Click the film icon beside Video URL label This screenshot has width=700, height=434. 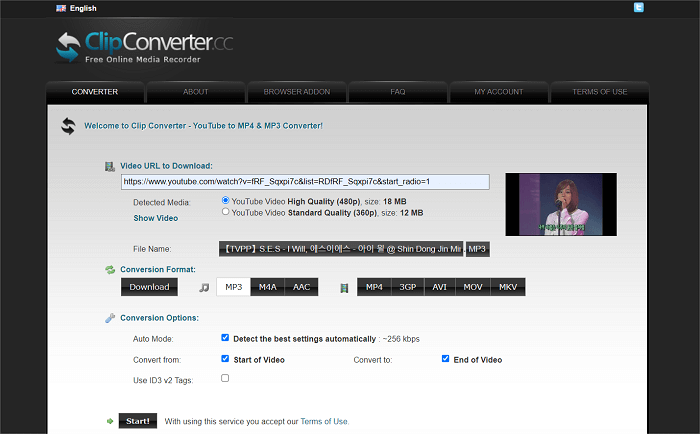109,166
